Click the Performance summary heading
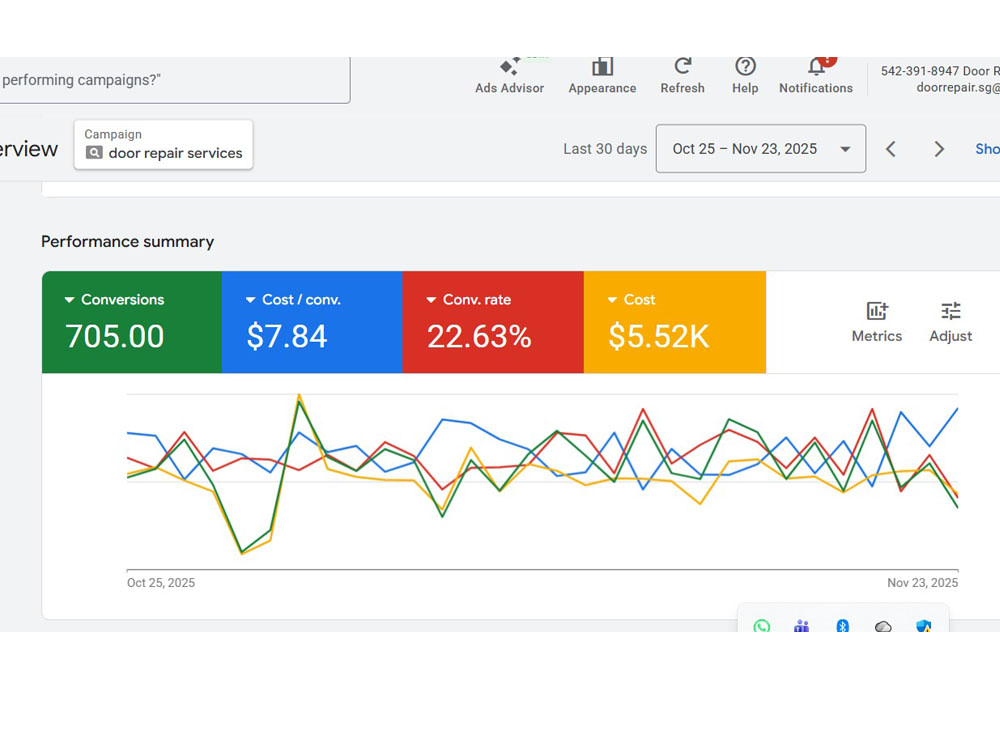 pos(128,242)
